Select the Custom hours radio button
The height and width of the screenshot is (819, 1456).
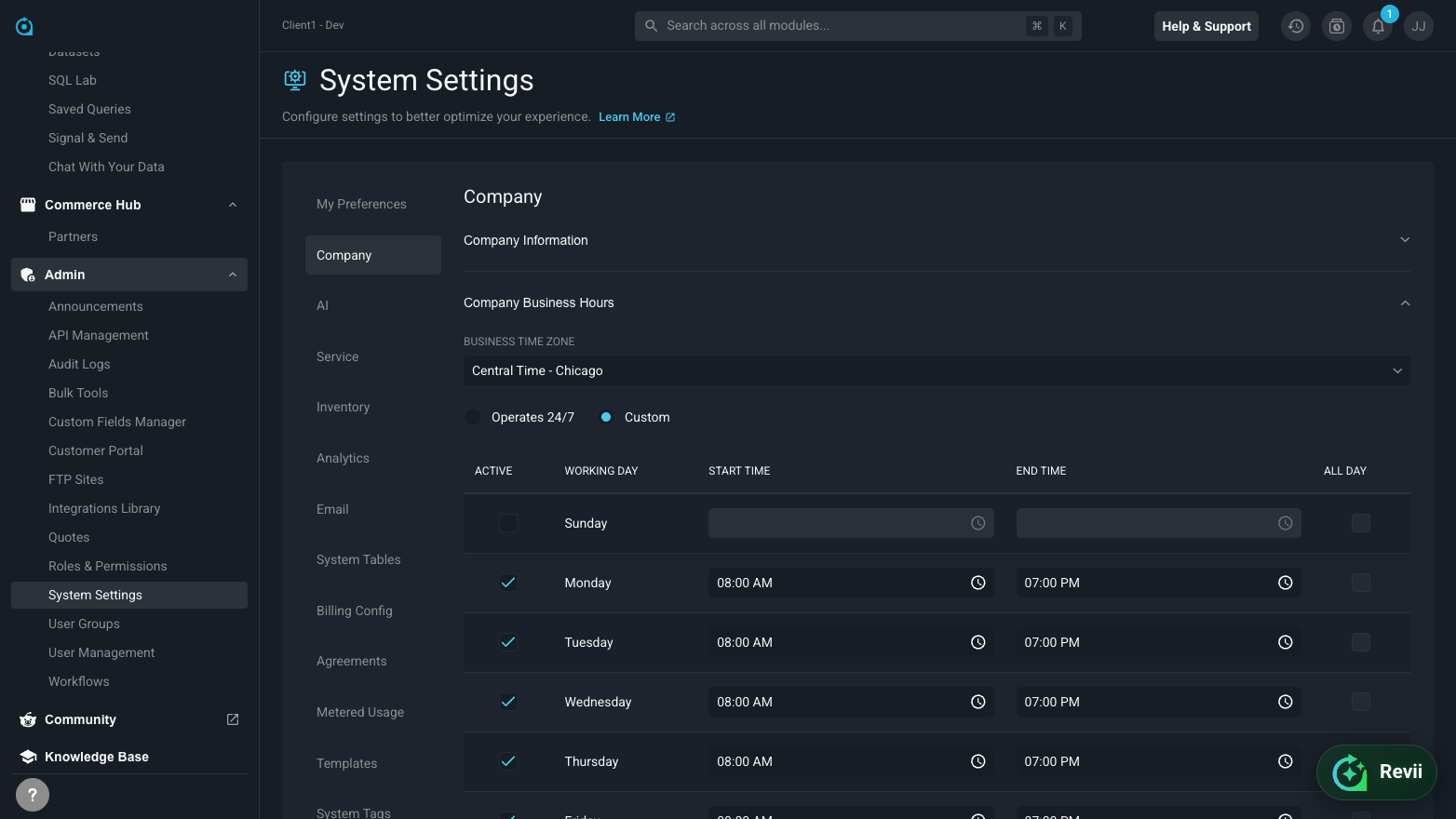(606, 417)
